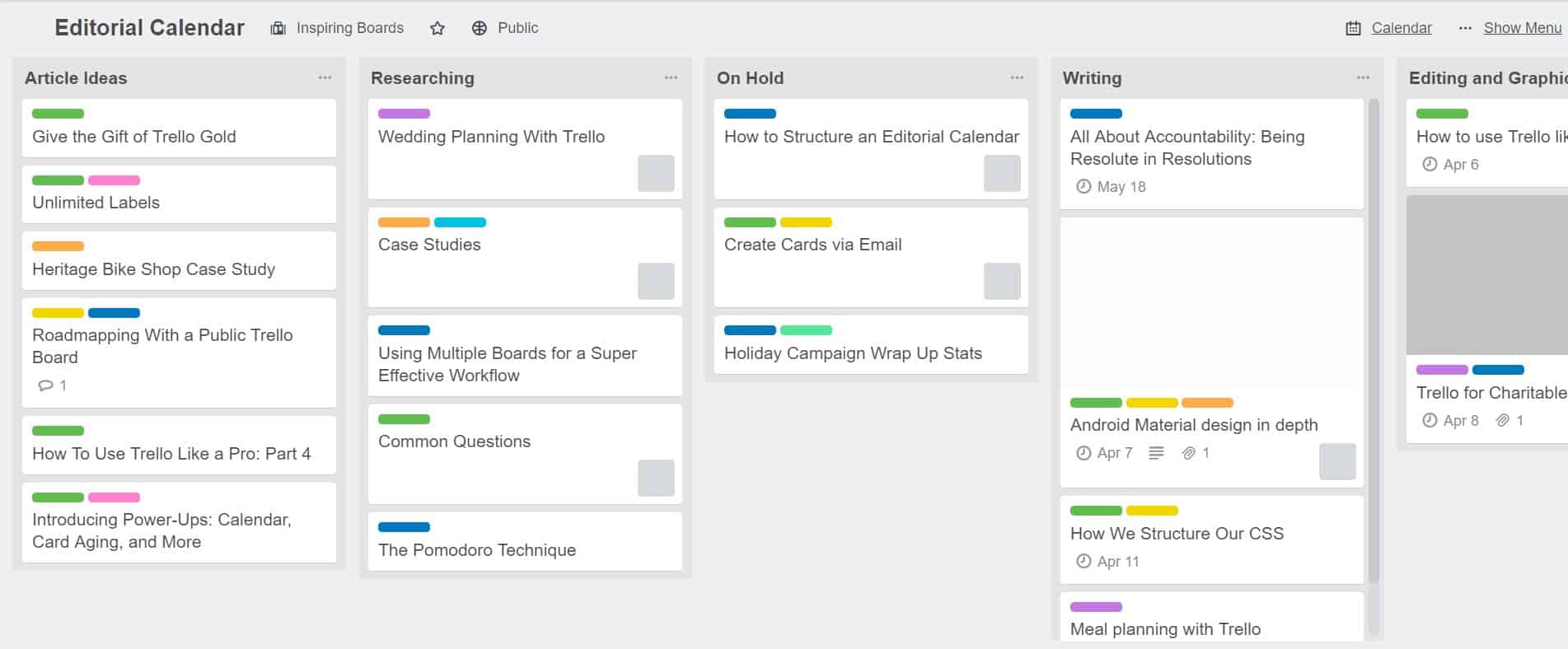The height and width of the screenshot is (649, 1568).
Task: Open the Writing list actions menu
Action: click(x=1363, y=77)
